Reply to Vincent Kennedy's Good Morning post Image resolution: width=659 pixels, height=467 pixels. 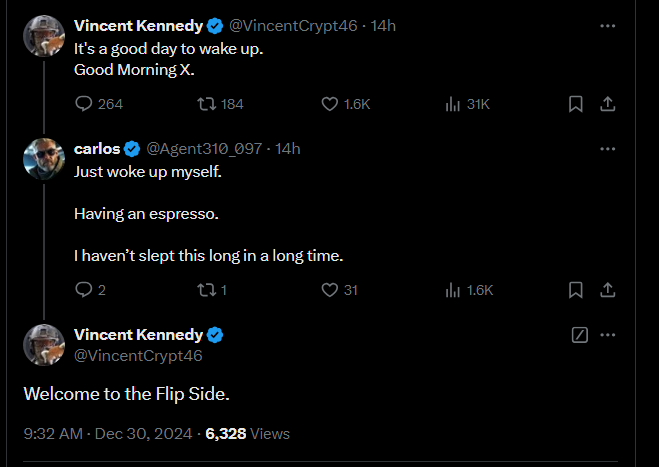[x=84, y=104]
